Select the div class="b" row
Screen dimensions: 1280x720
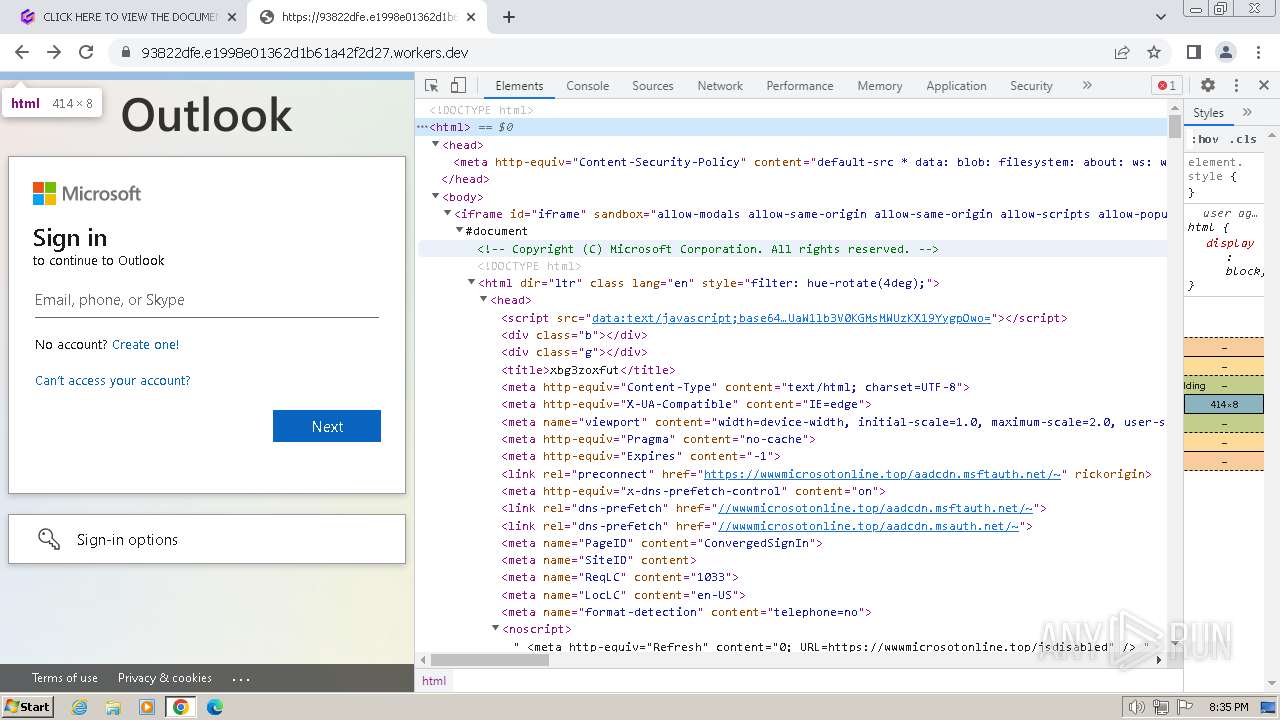(x=574, y=335)
